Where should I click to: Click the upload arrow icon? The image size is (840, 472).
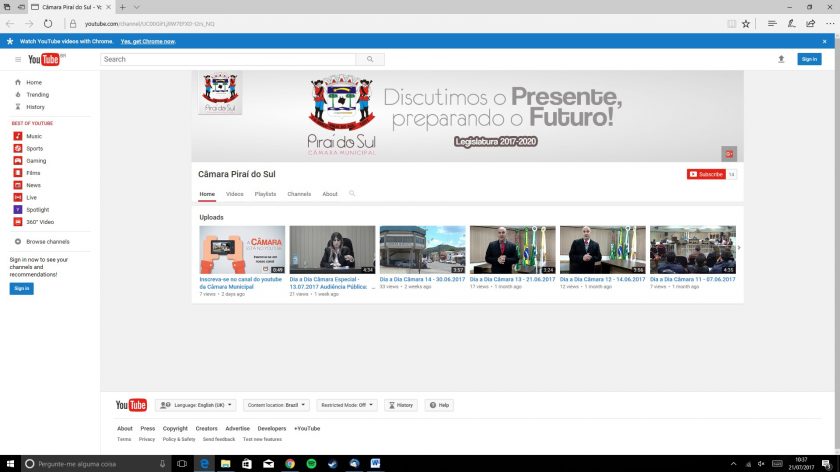(x=781, y=59)
